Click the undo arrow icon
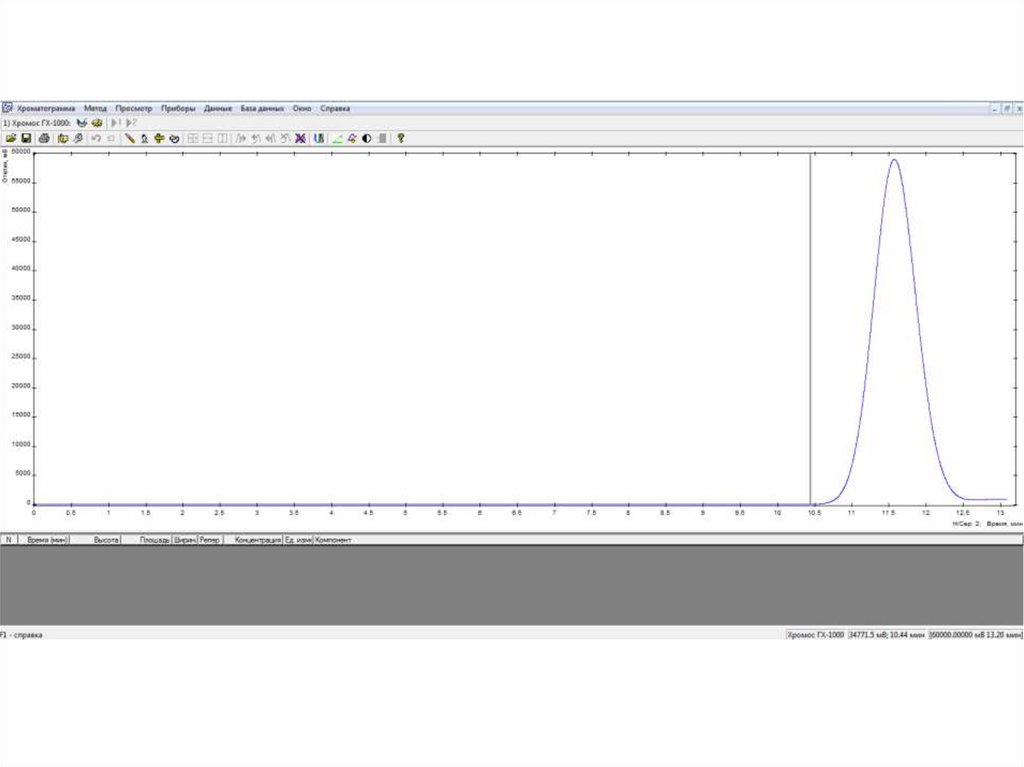1024x767 pixels. click(96, 138)
